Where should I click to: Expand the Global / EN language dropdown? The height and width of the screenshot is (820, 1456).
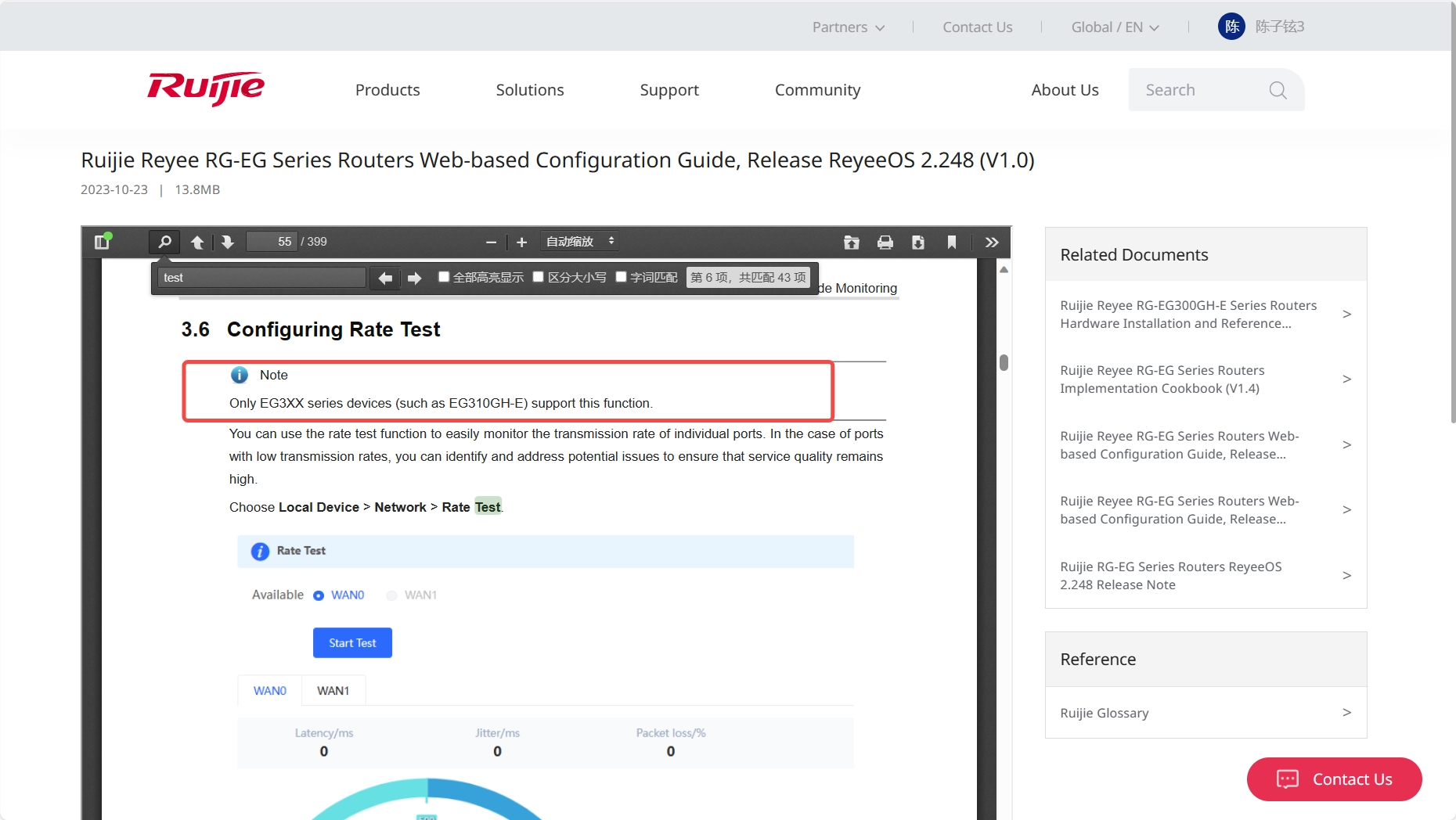(1115, 27)
